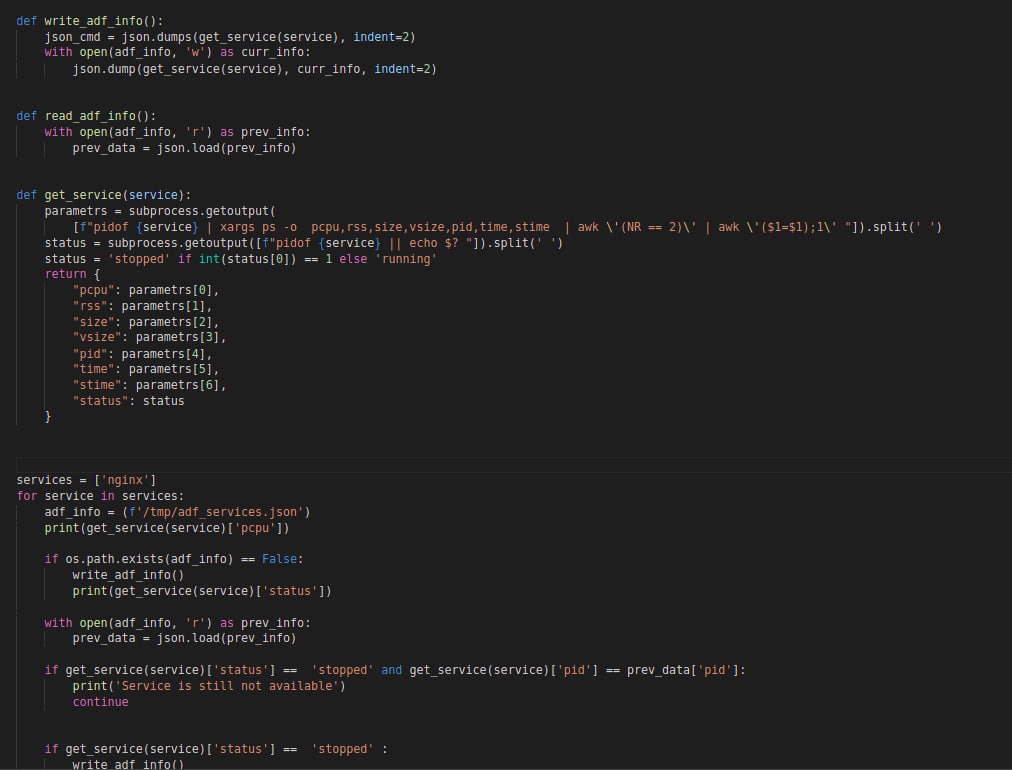Image resolution: width=1012 pixels, height=770 pixels.
Task: Click 'def get_service(service):' definition line
Action: [x=103, y=195]
